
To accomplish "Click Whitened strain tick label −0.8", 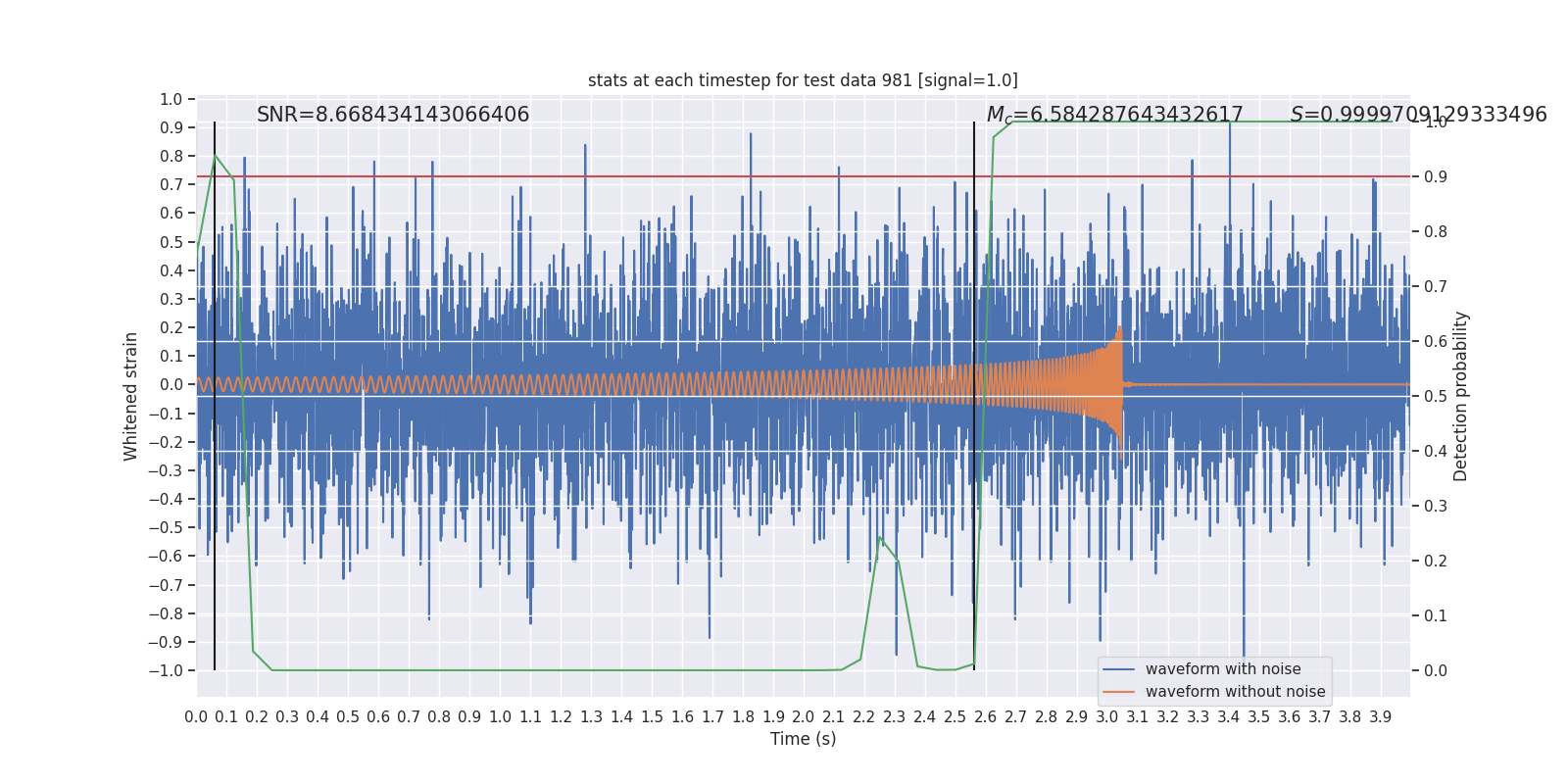I will (x=166, y=613).
